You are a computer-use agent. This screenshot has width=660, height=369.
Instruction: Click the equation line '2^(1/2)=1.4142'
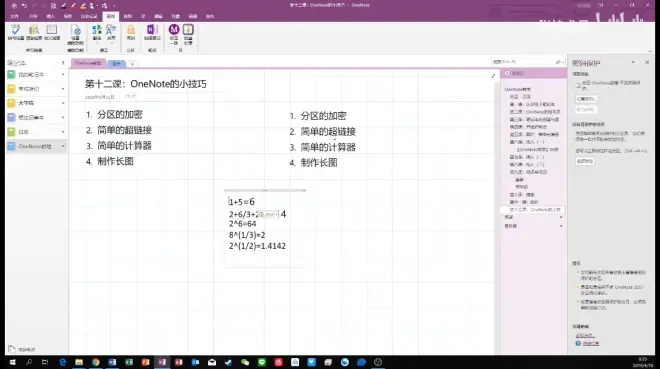click(257, 246)
